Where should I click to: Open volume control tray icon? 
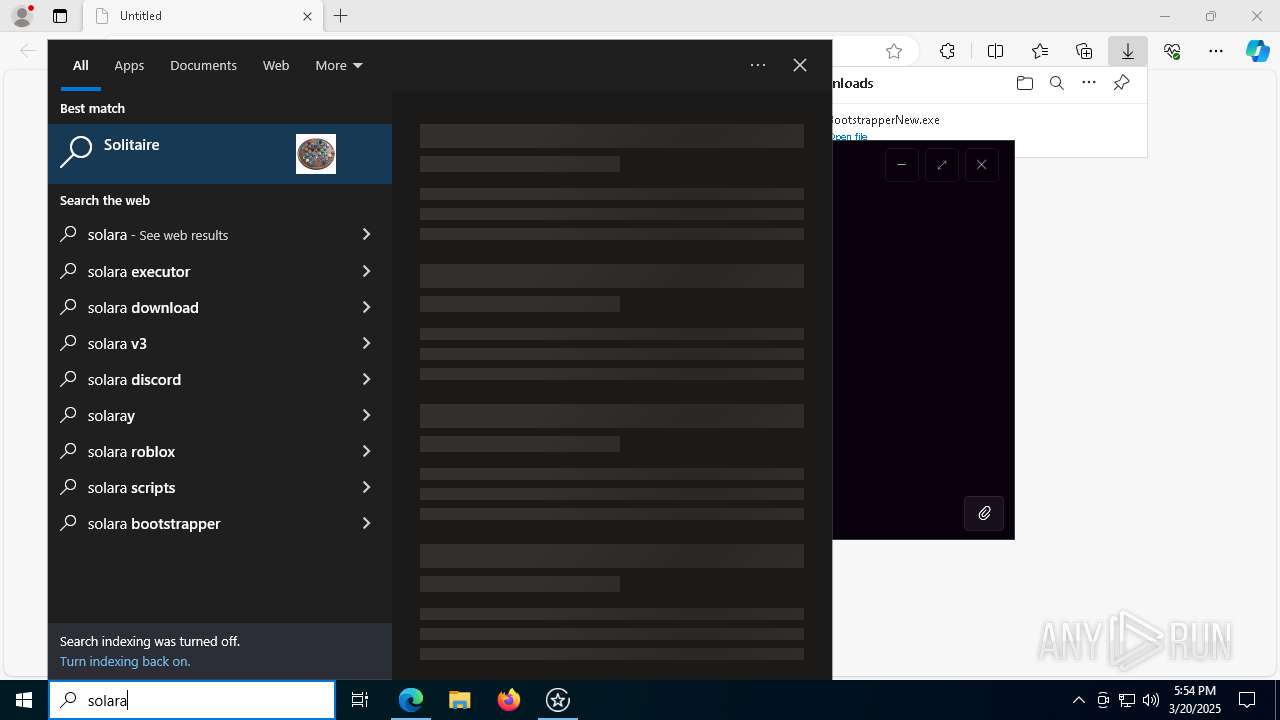click(x=1150, y=700)
